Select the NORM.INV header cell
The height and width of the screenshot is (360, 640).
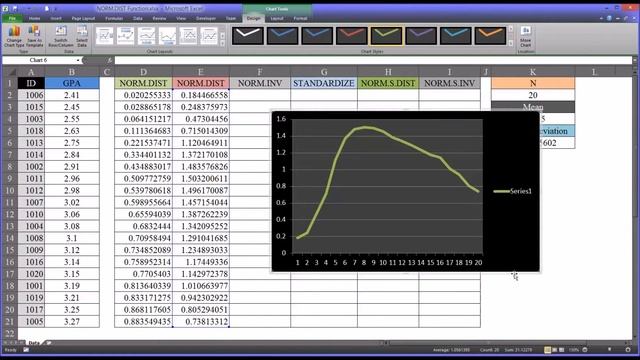[260, 83]
